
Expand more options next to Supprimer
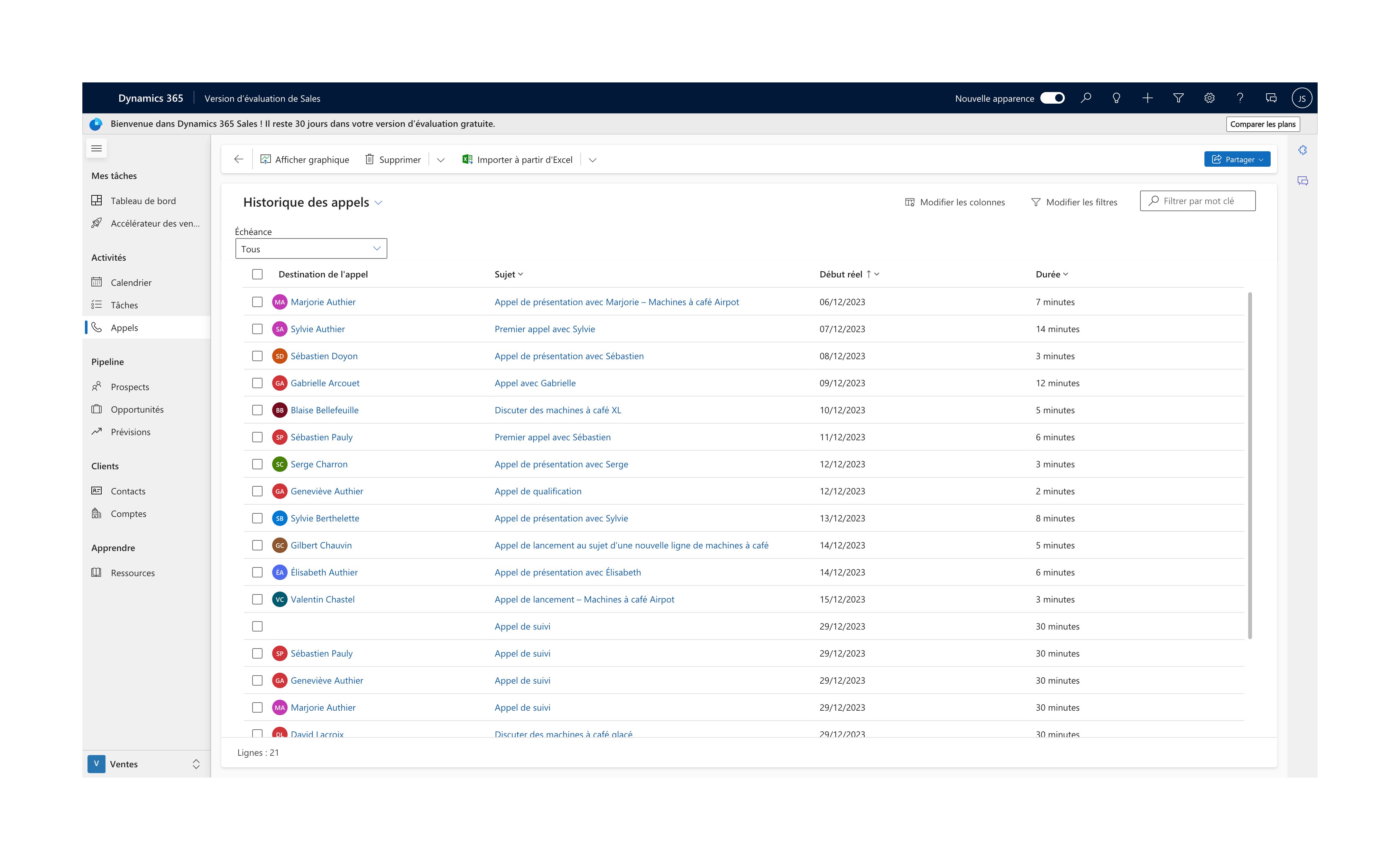click(440, 160)
